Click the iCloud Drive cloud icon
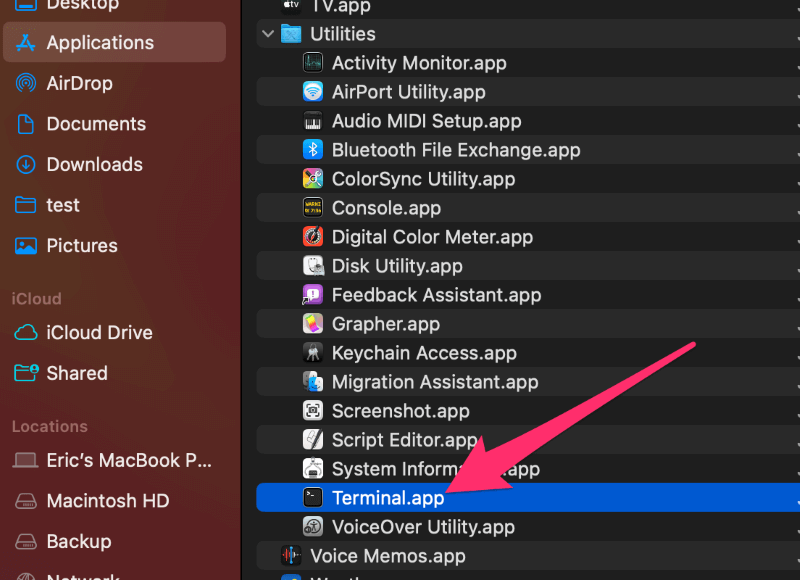800x580 pixels. [26, 333]
